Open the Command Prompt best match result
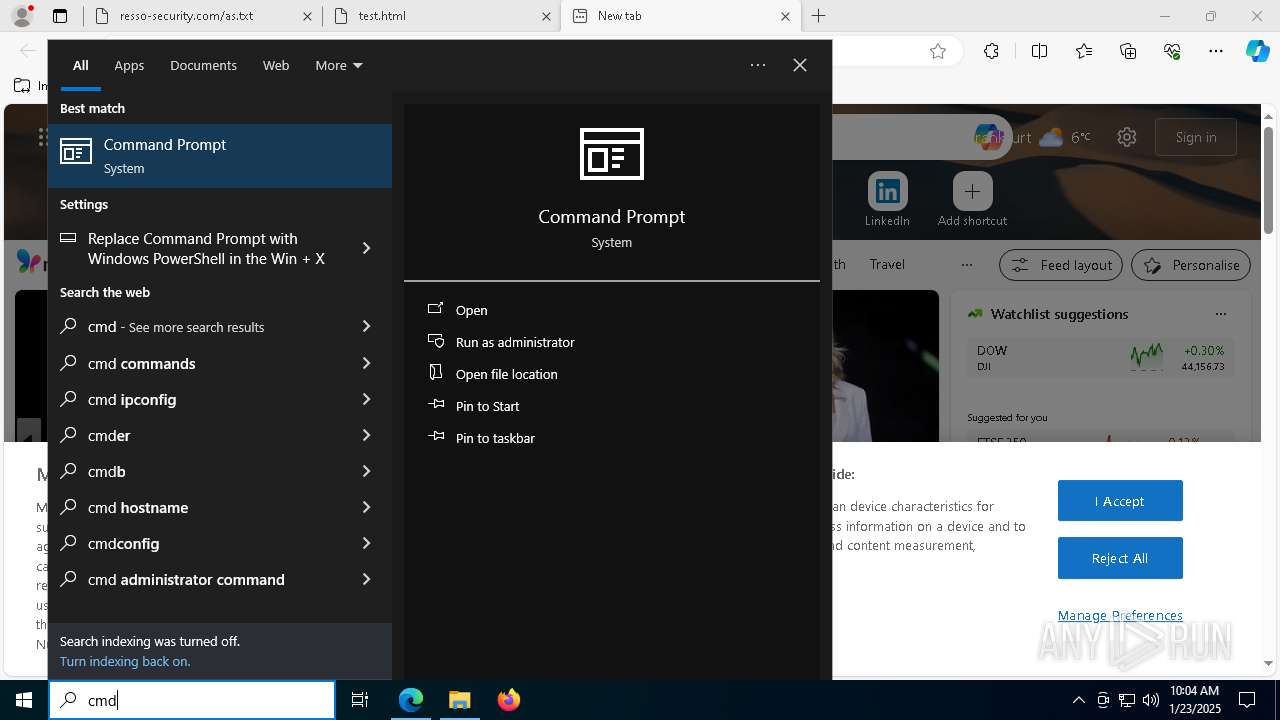 (x=220, y=156)
